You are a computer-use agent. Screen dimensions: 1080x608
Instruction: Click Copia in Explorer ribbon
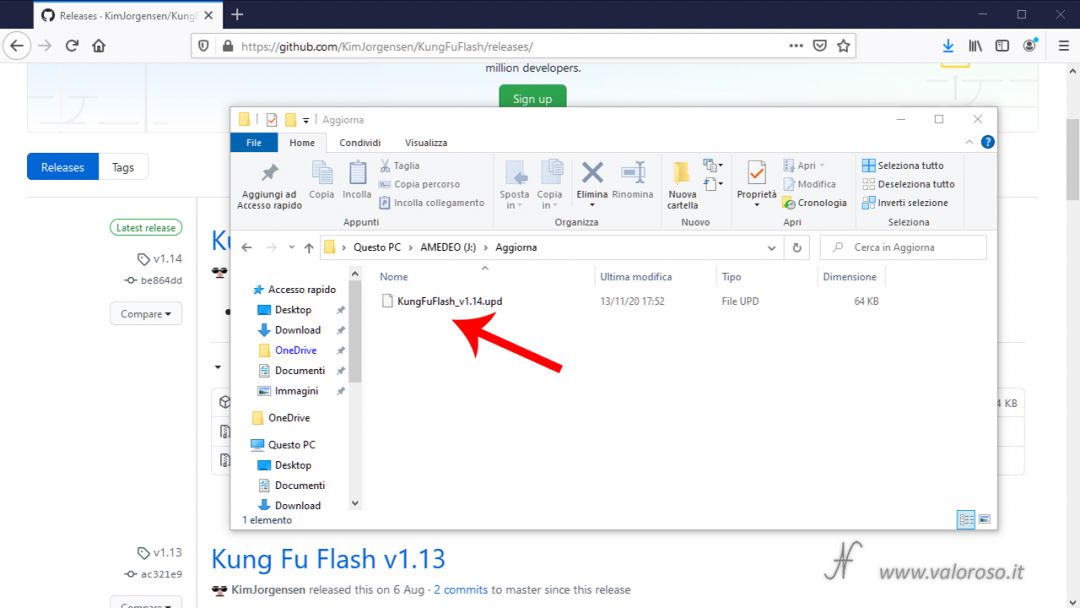point(321,180)
